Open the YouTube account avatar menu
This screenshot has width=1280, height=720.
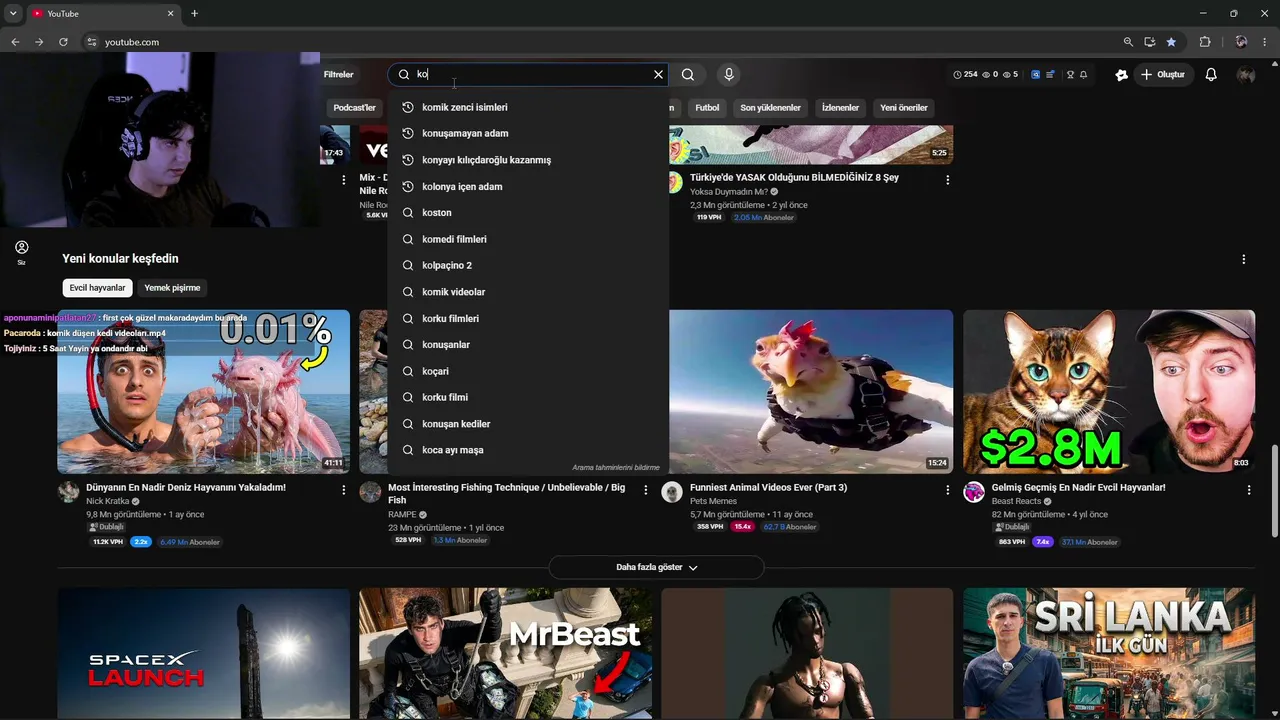point(1245,74)
